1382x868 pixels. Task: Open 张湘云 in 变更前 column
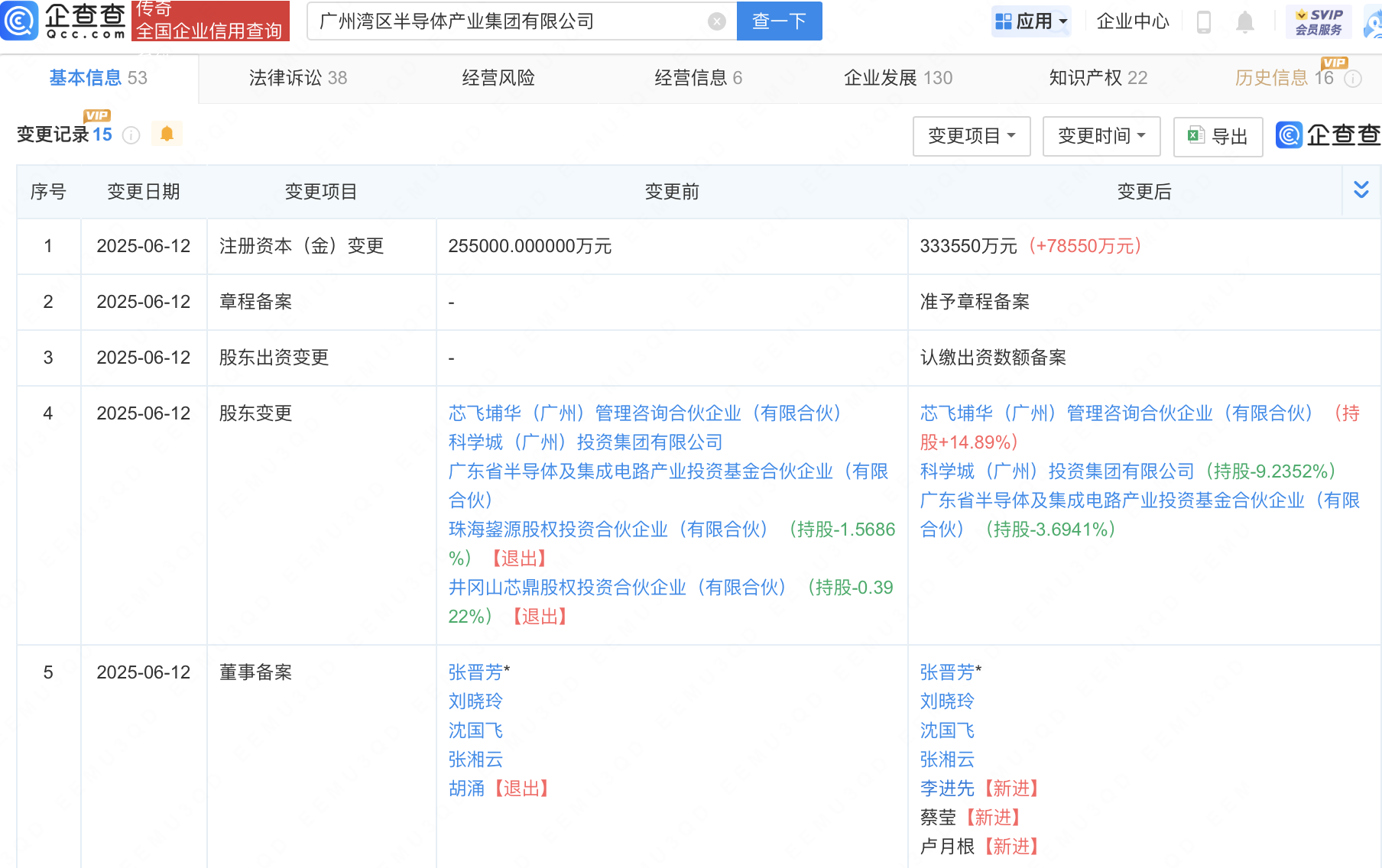point(475,759)
